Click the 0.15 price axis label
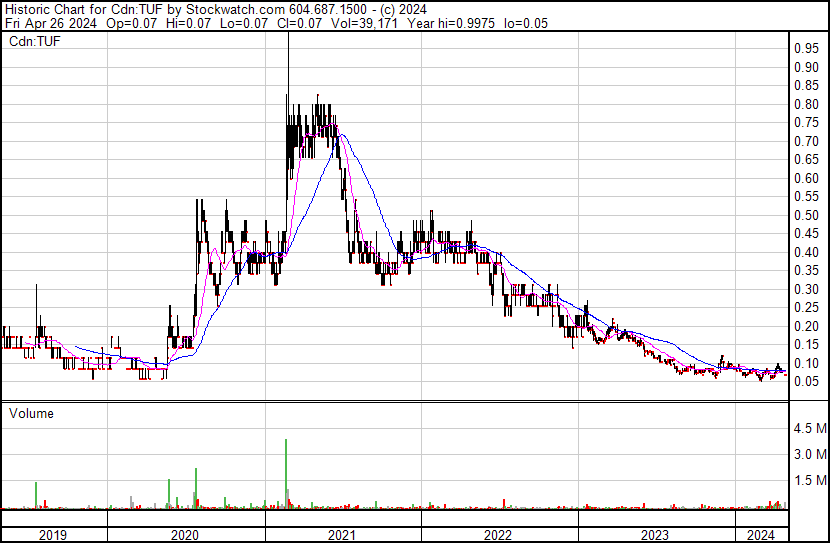Image resolution: width=830 pixels, height=543 pixels. (x=806, y=345)
